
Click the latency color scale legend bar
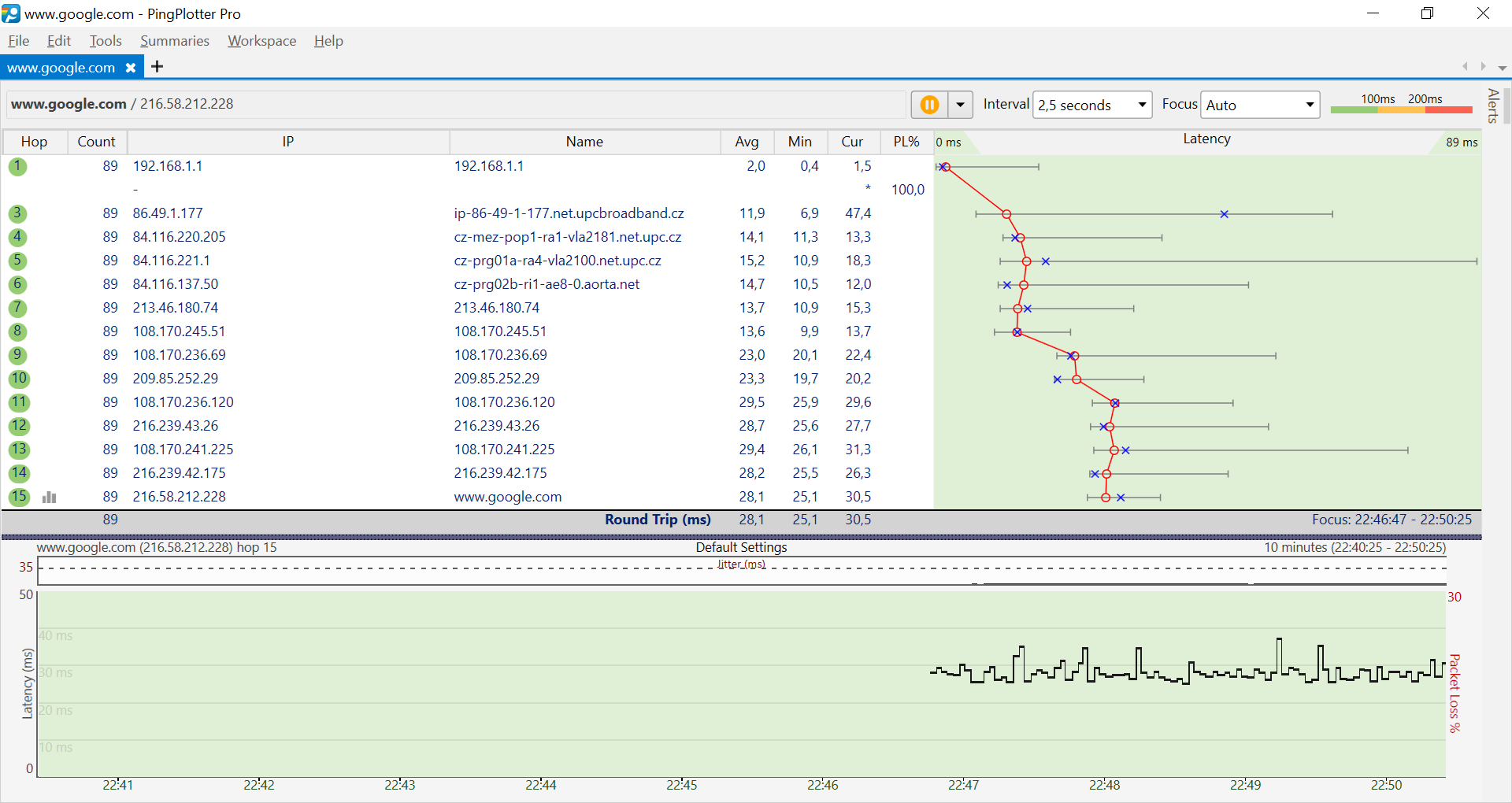pos(1402,109)
